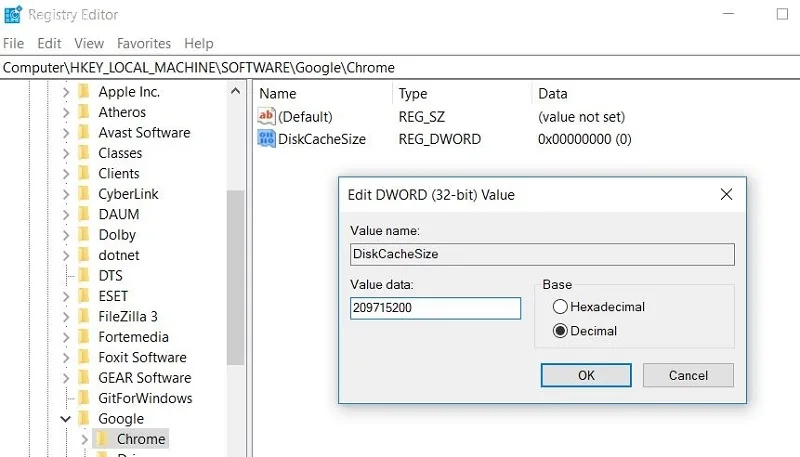
Task: Click the FileZilla 3 folder icon
Action: (84, 316)
